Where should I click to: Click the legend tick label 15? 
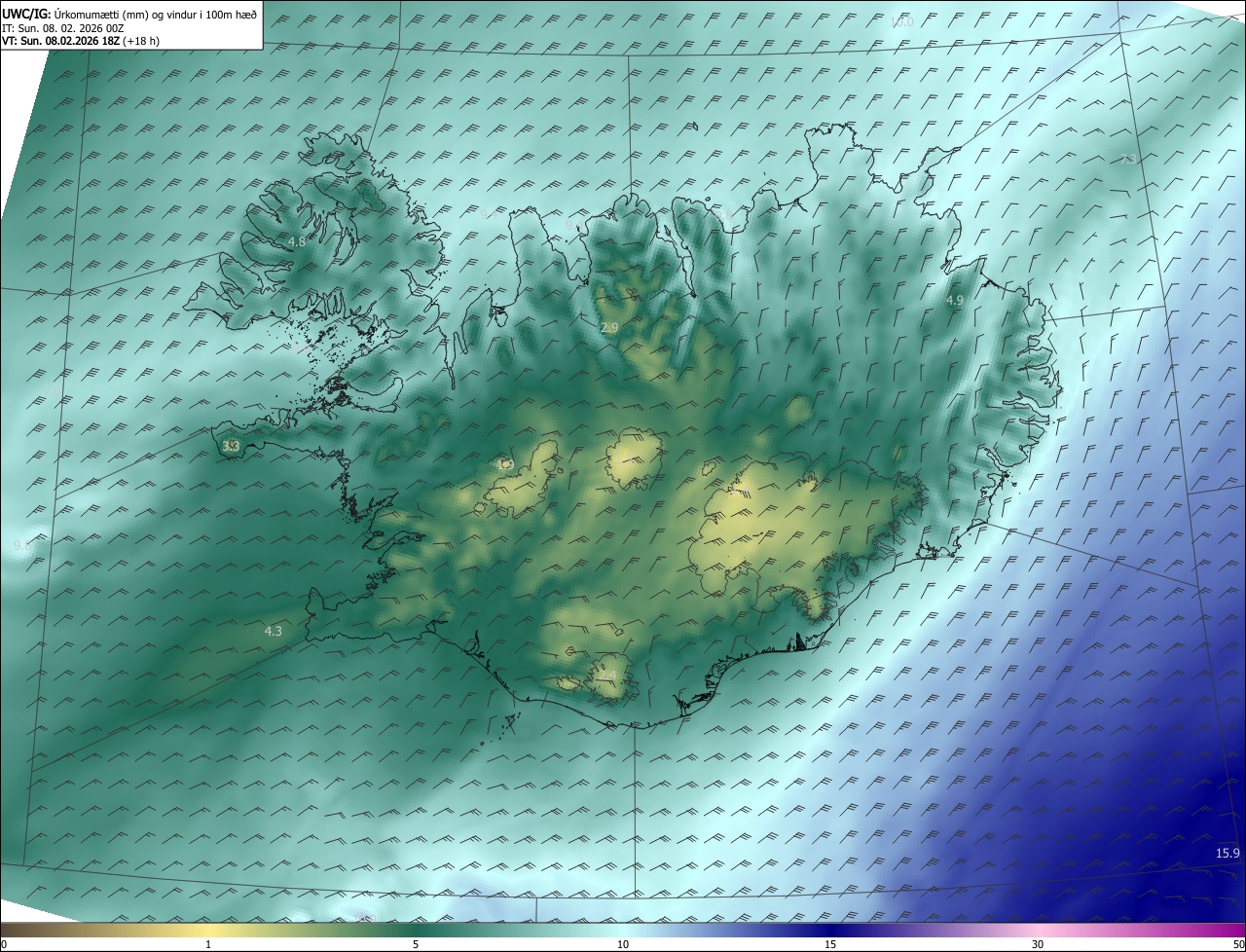[830, 944]
